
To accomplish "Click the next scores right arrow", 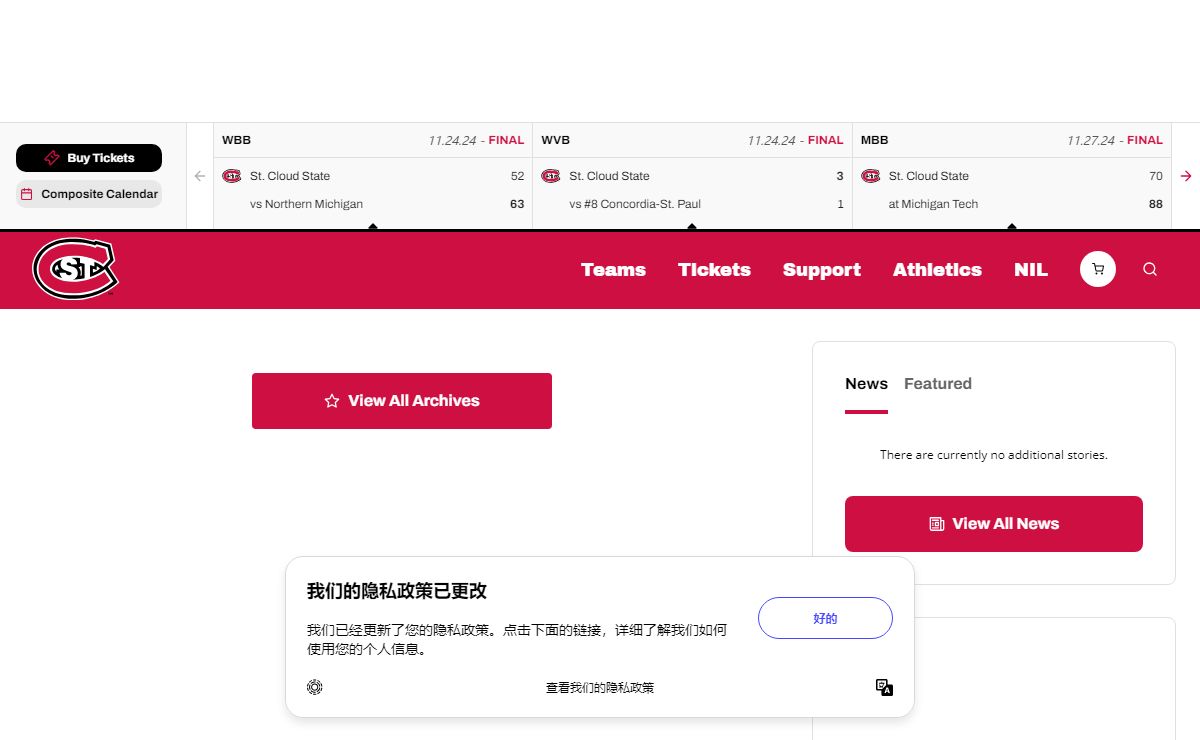I will coord(1186,176).
